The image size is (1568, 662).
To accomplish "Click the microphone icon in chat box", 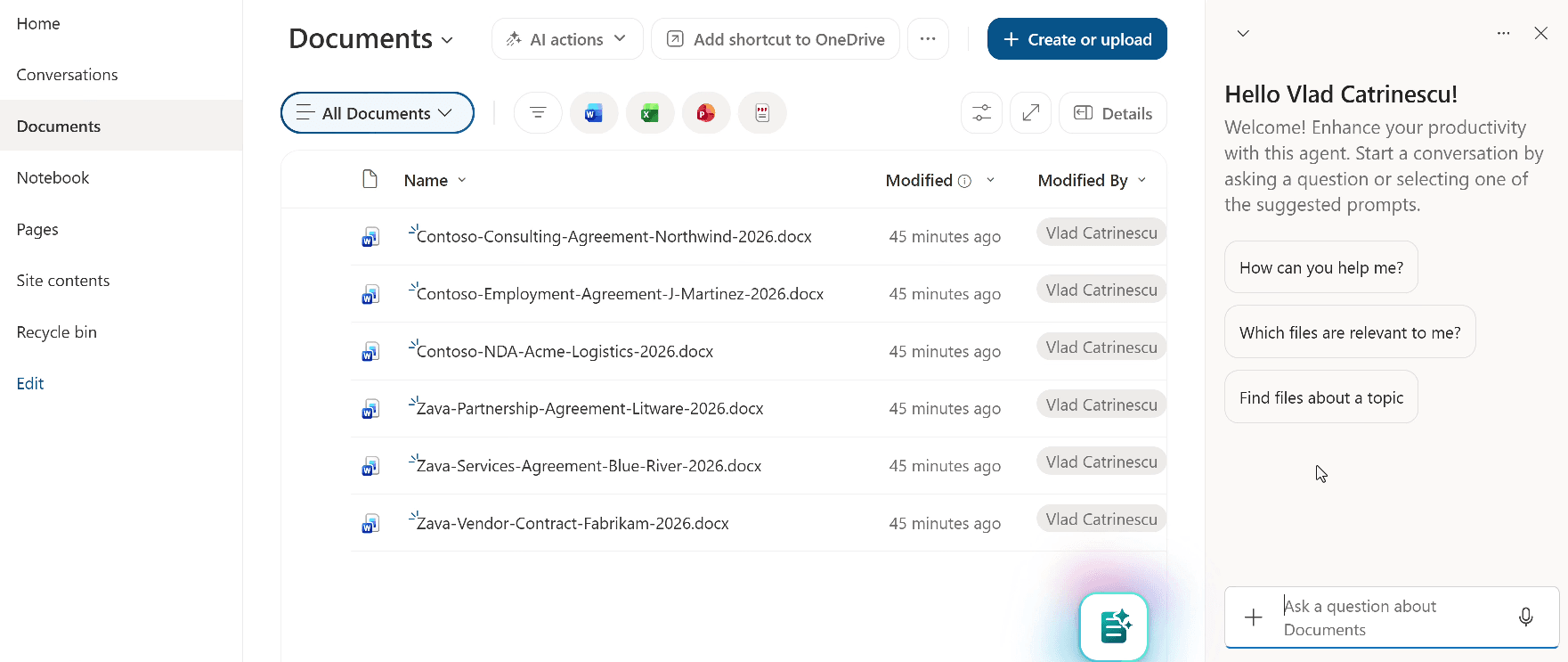I will [1525, 617].
